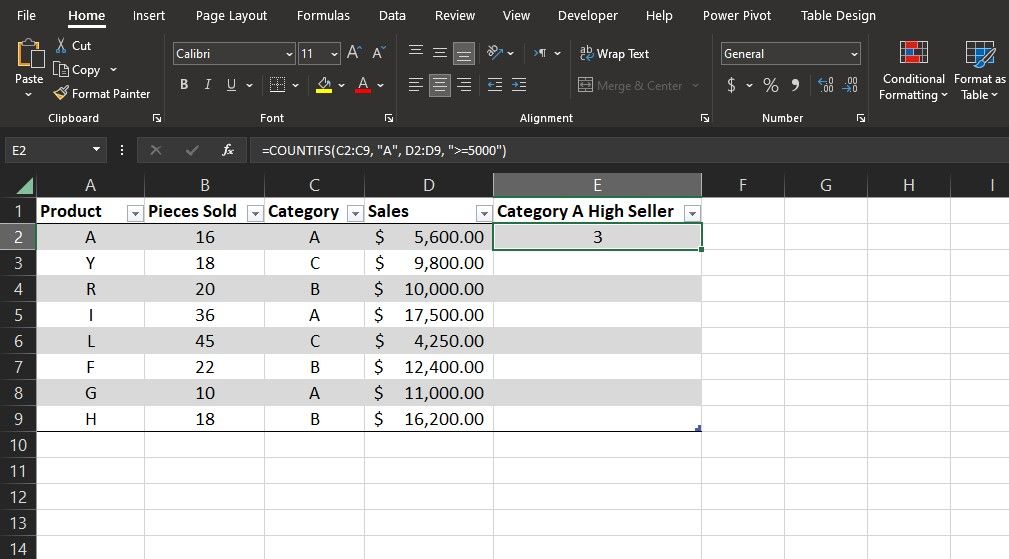Expand the General number format dropdown
The image size is (1009, 559).
(853, 54)
